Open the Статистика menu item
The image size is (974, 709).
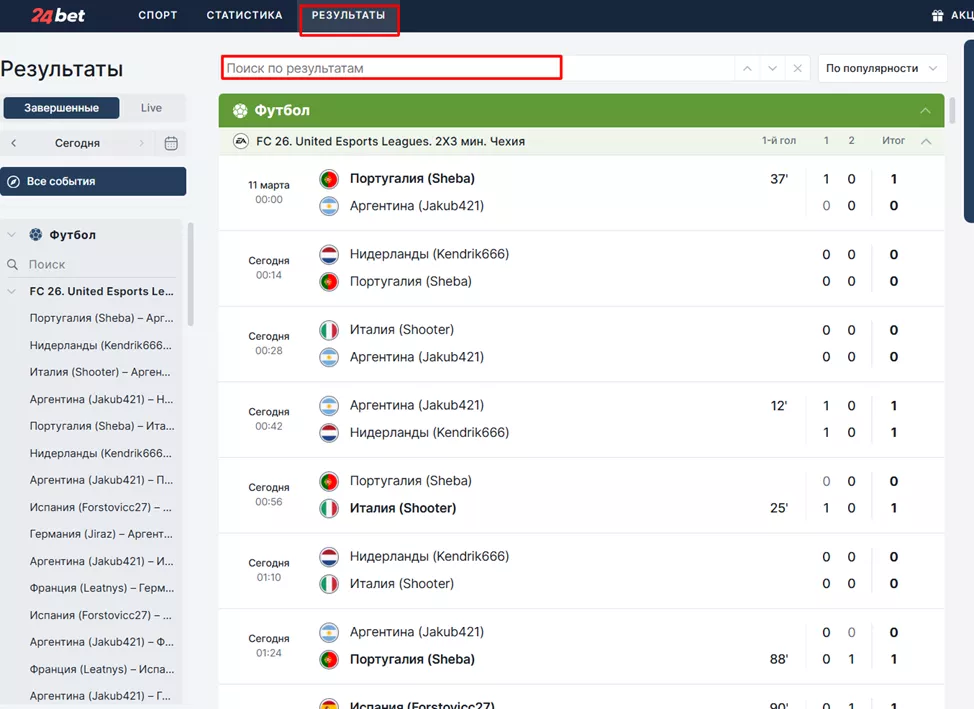(244, 16)
